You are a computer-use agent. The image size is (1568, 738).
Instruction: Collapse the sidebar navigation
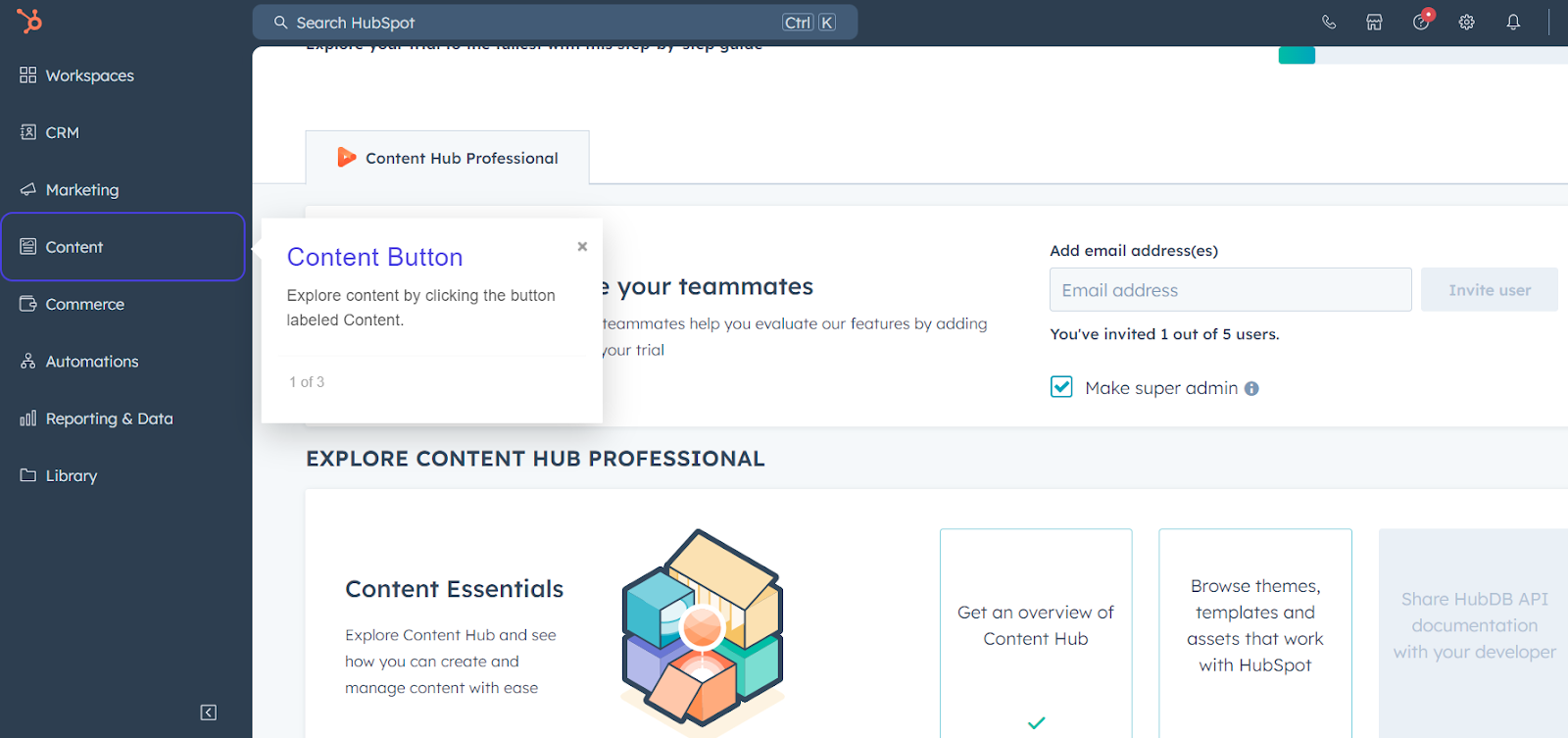[x=209, y=713]
